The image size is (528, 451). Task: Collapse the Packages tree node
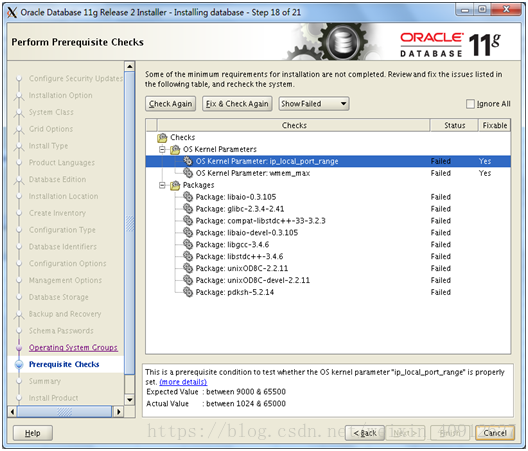(x=162, y=185)
